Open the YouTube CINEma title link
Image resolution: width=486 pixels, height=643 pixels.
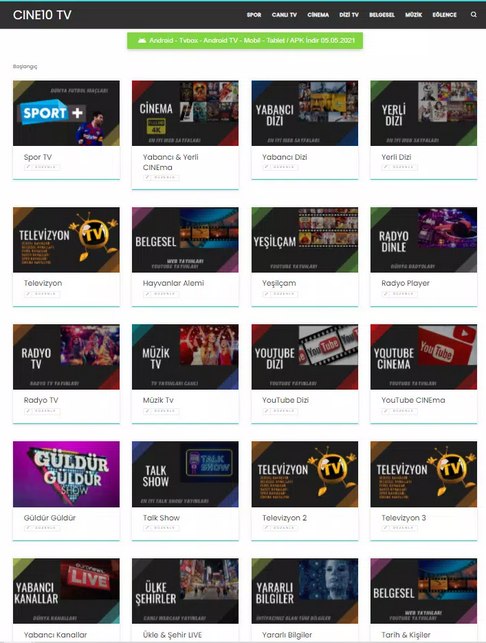click(413, 400)
